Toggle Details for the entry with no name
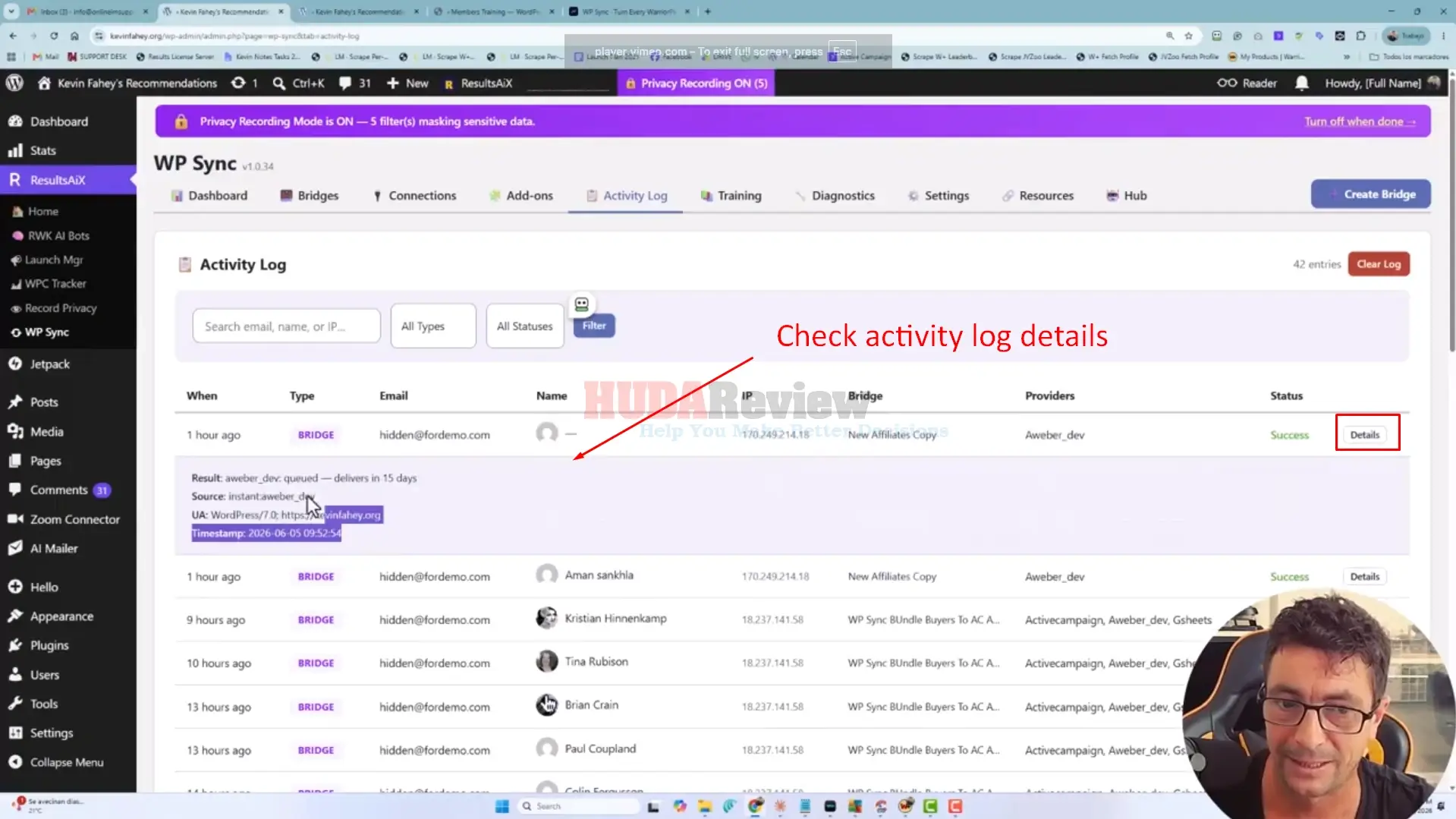 click(x=1365, y=435)
